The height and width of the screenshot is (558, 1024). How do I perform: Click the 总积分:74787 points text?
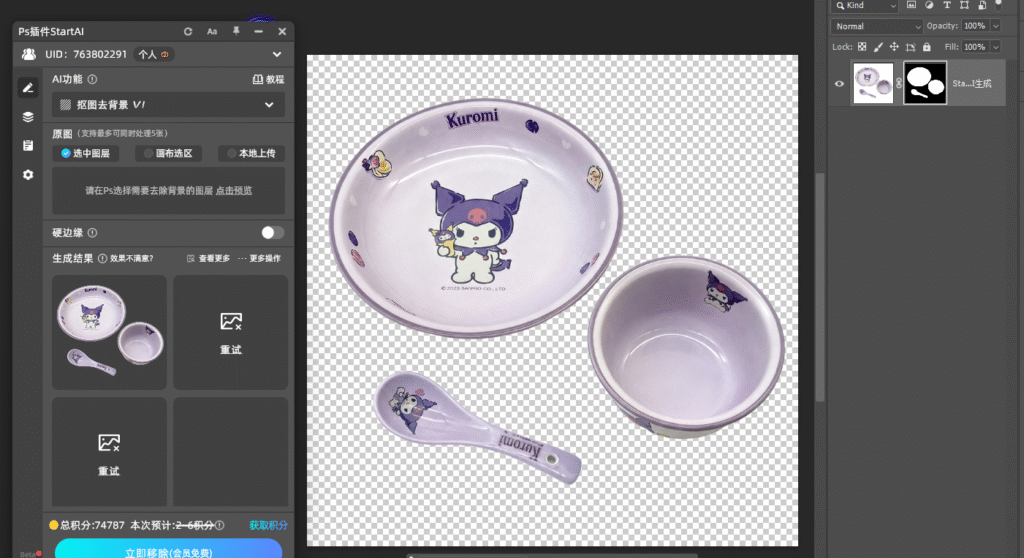(x=92, y=525)
